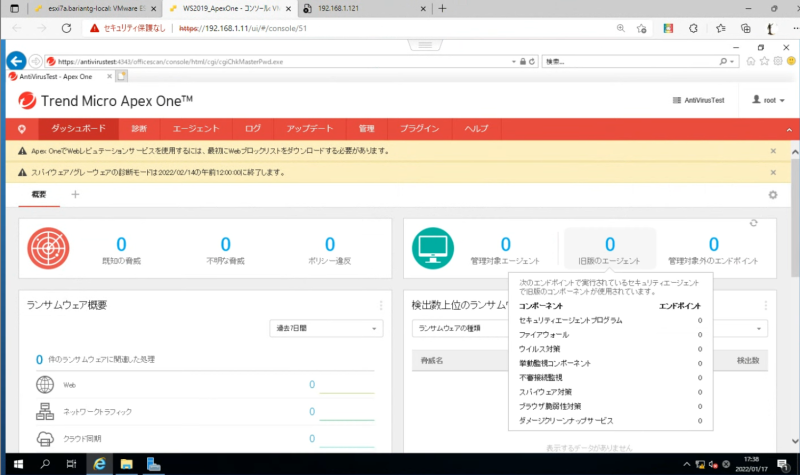Open Internet Explorer from the taskbar
This screenshot has width=800, height=475.
click(99, 464)
